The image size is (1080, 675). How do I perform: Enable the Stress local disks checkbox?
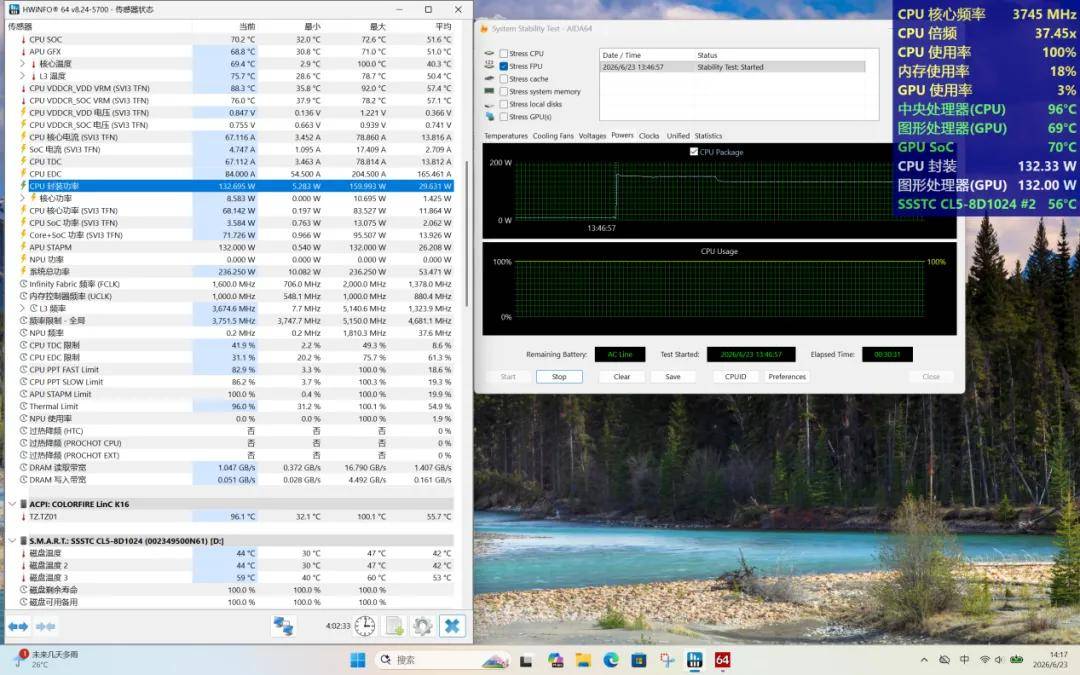(x=503, y=104)
